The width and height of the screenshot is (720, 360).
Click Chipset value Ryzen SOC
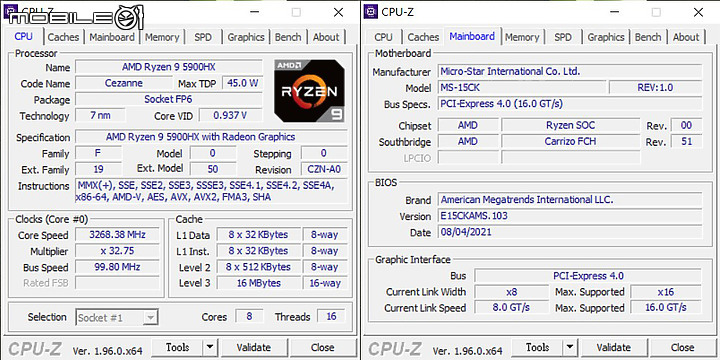tap(571, 125)
